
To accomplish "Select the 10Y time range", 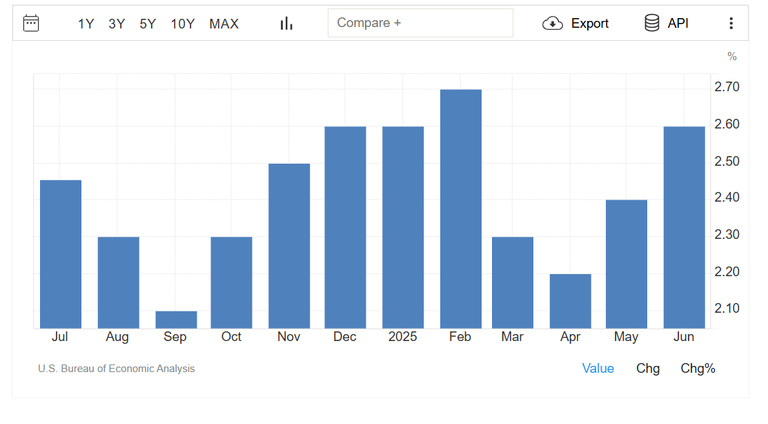I will click(x=183, y=24).
